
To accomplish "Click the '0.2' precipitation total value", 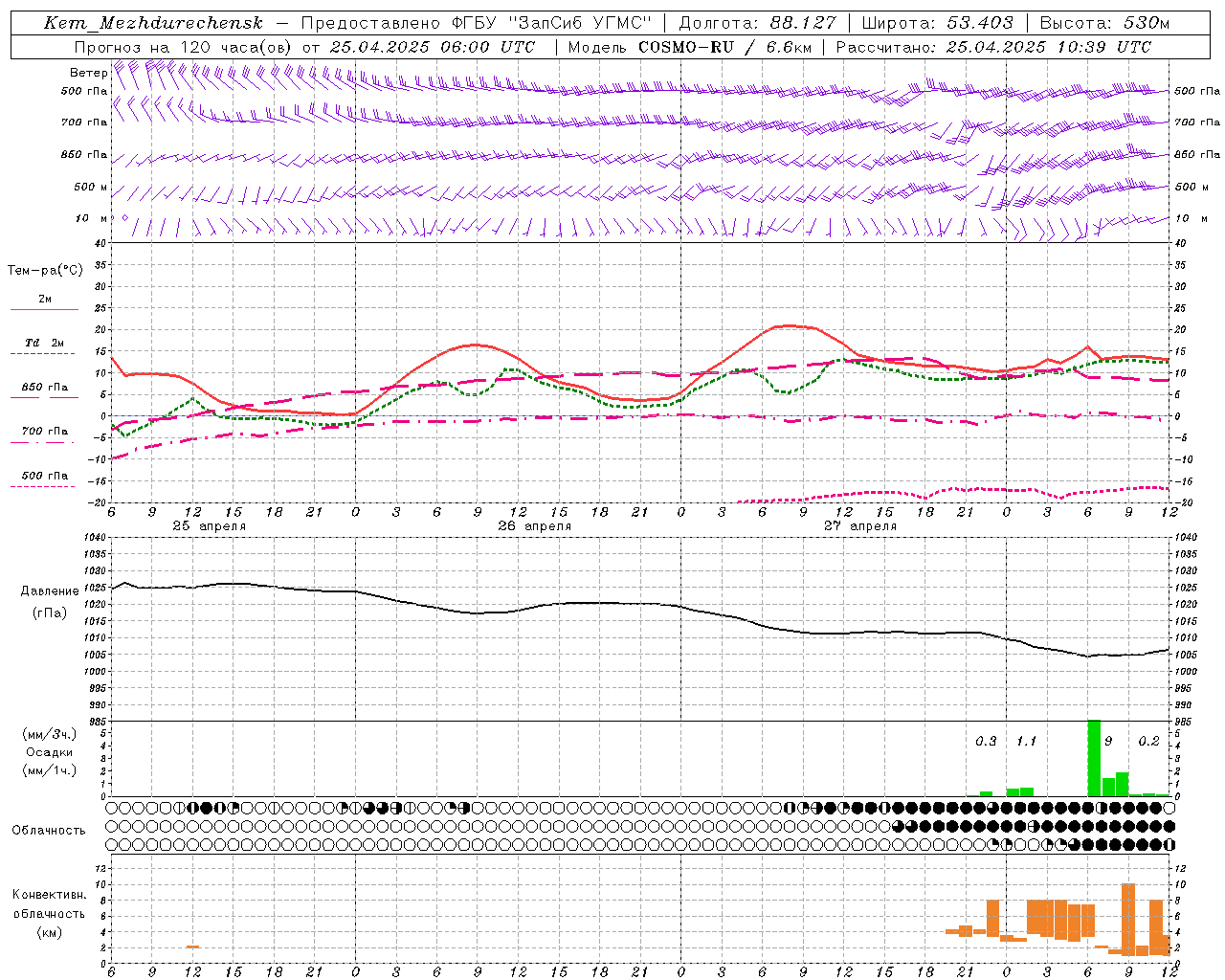I will click(1148, 742).
